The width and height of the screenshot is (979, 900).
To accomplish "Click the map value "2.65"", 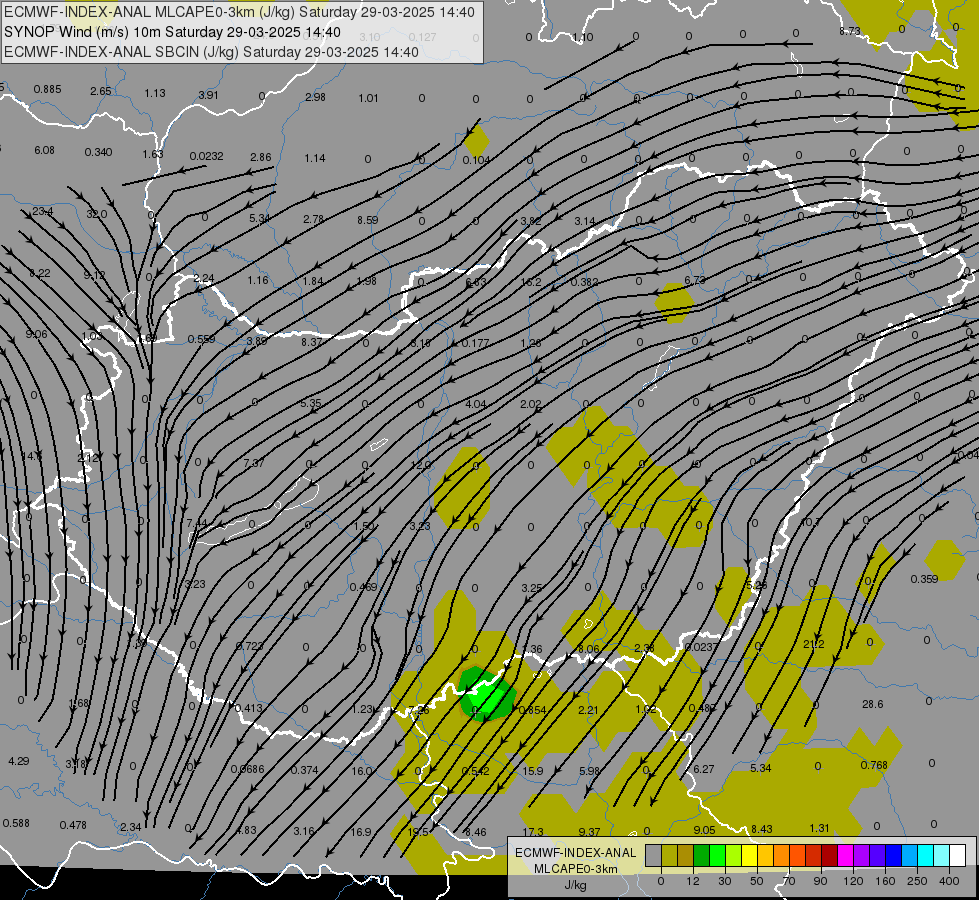I will [x=101, y=91].
